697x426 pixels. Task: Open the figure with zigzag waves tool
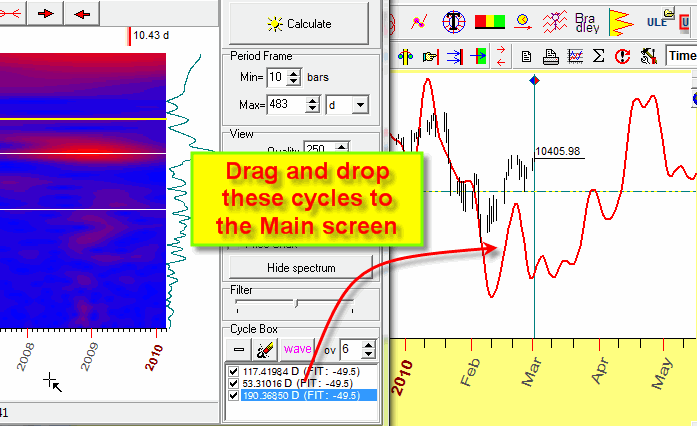(x=555, y=21)
